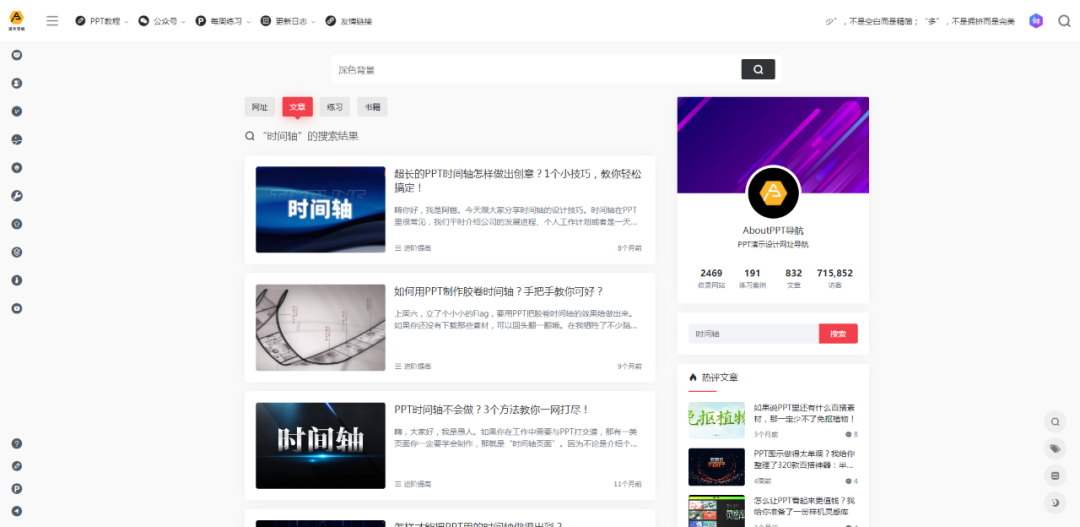Image resolution: width=1080 pixels, height=527 pixels.
Task: Expand the PPT教程 dropdown menu
Action: point(102,21)
